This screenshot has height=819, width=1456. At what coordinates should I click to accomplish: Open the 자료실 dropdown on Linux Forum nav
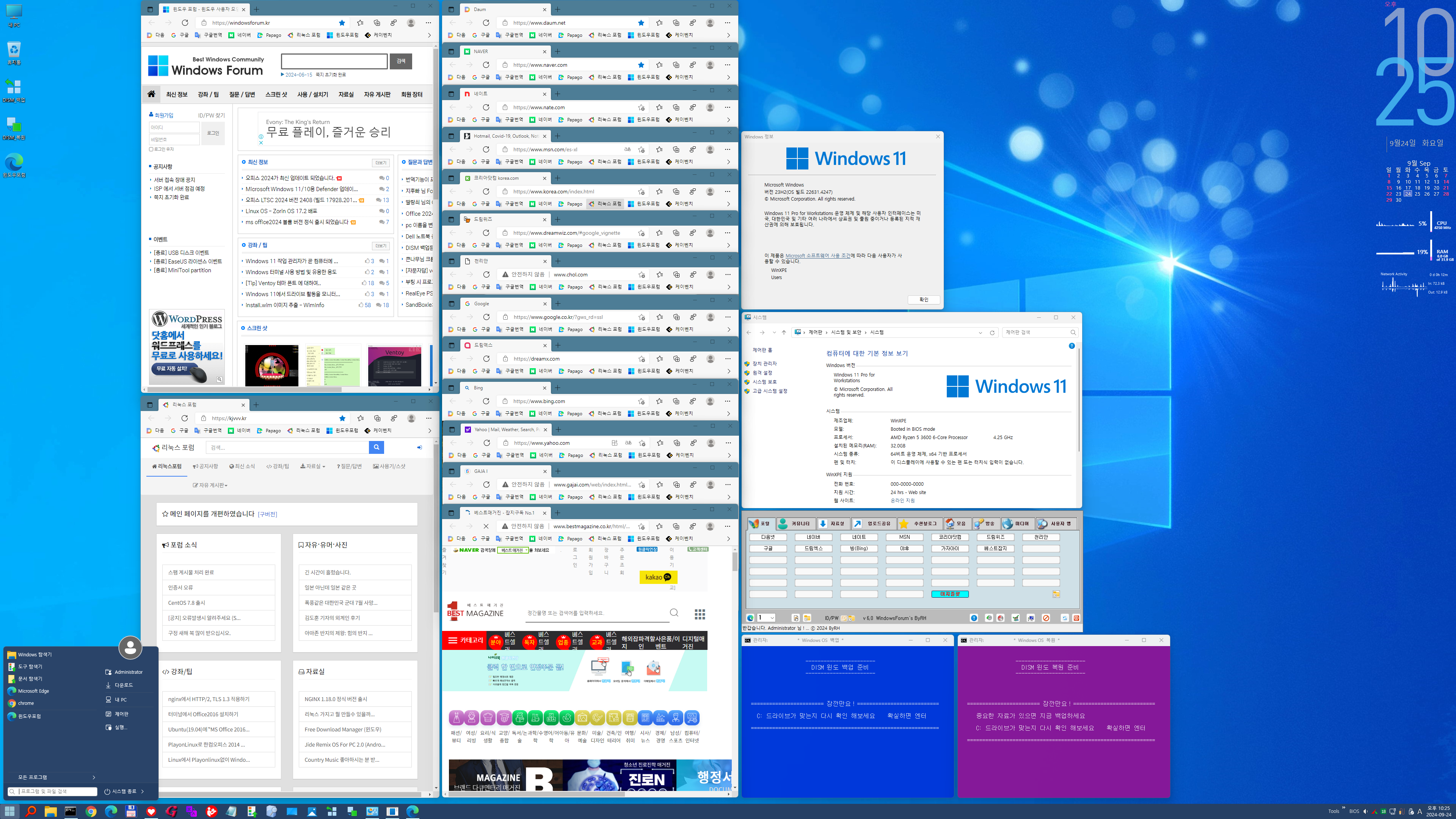[x=312, y=466]
